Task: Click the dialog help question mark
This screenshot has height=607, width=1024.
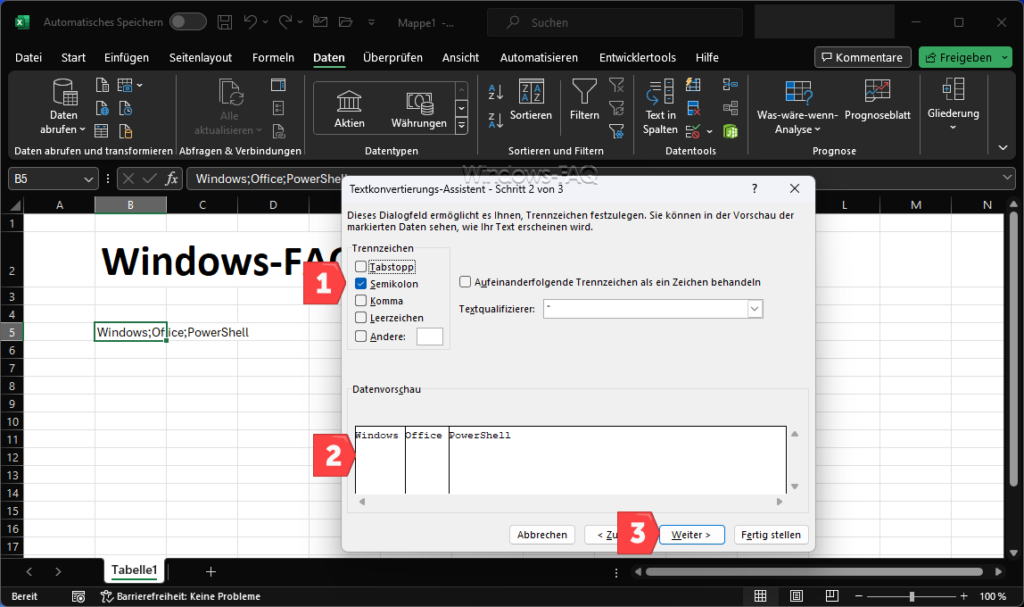Action: [x=754, y=189]
